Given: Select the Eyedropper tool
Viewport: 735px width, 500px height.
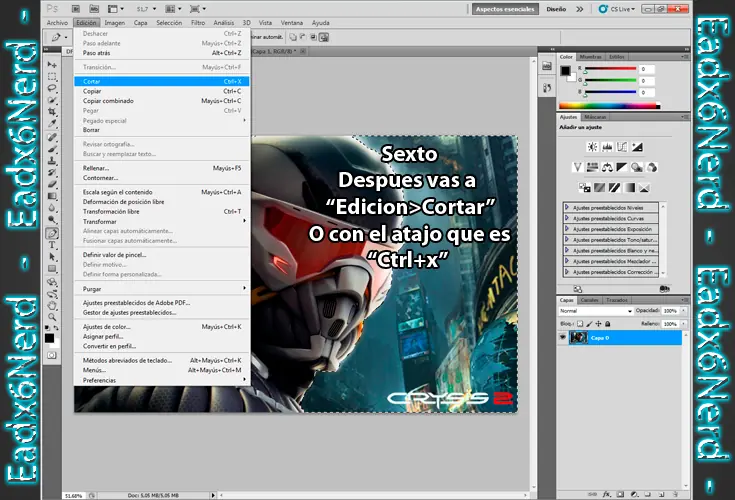Looking at the screenshot, I should click(x=52, y=123).
